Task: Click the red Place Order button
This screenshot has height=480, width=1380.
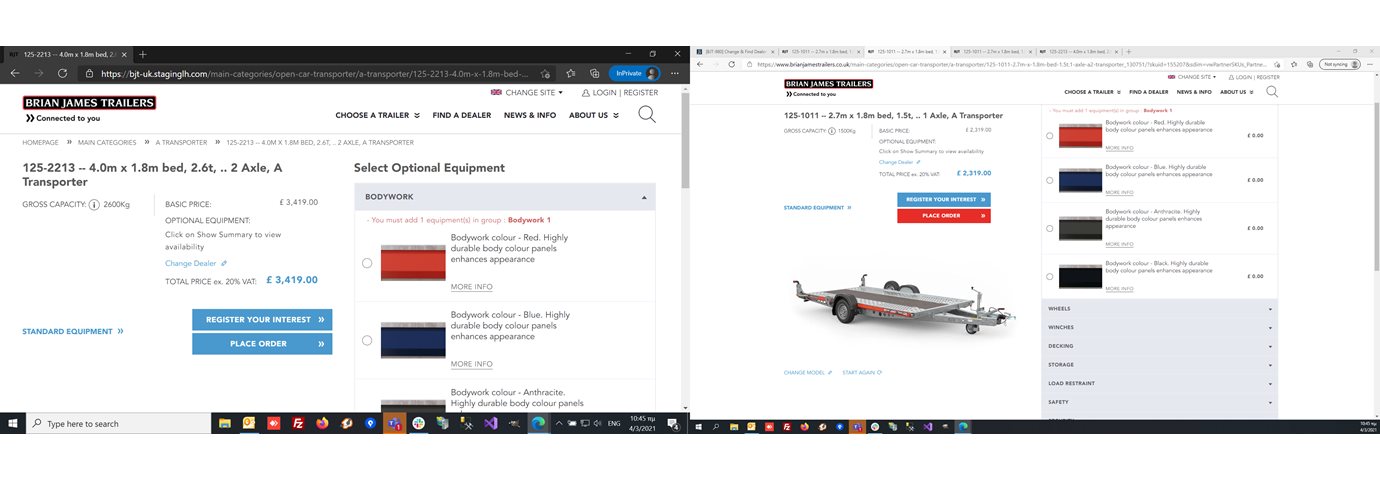Action: coord(943,216)
